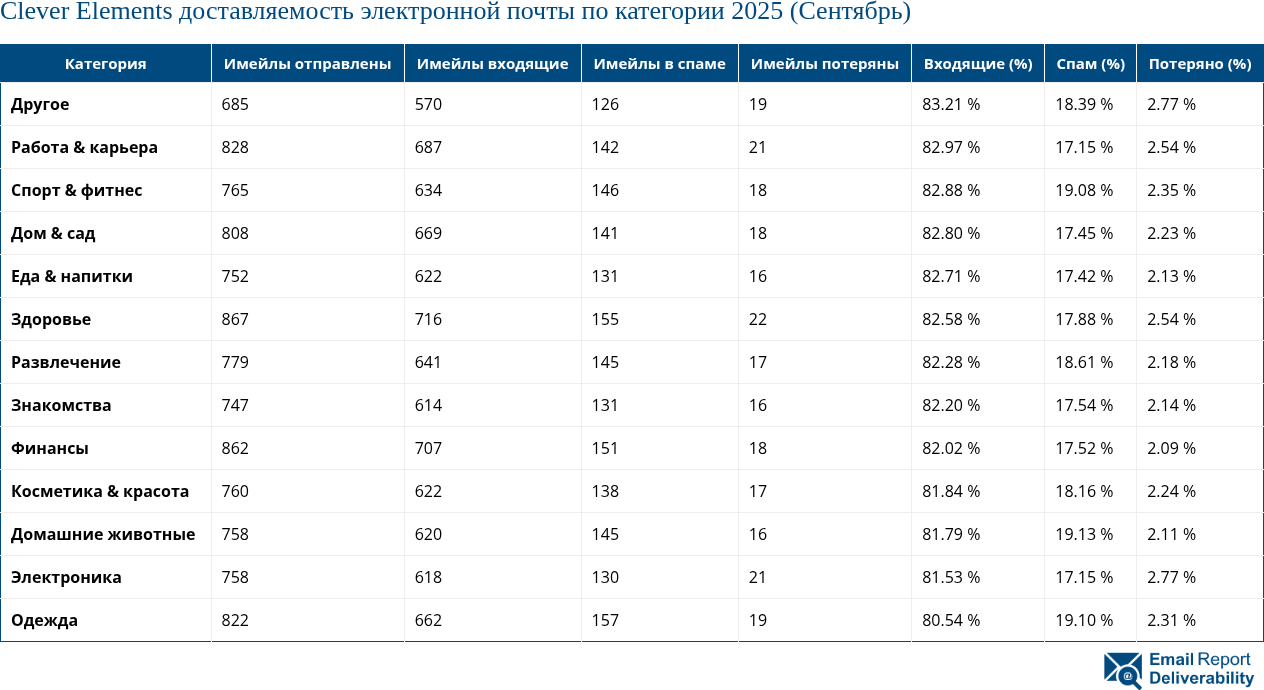The width and height of the screenshot is (1264, 690).
Task: Select the Одежда category row
Action: 44,620
